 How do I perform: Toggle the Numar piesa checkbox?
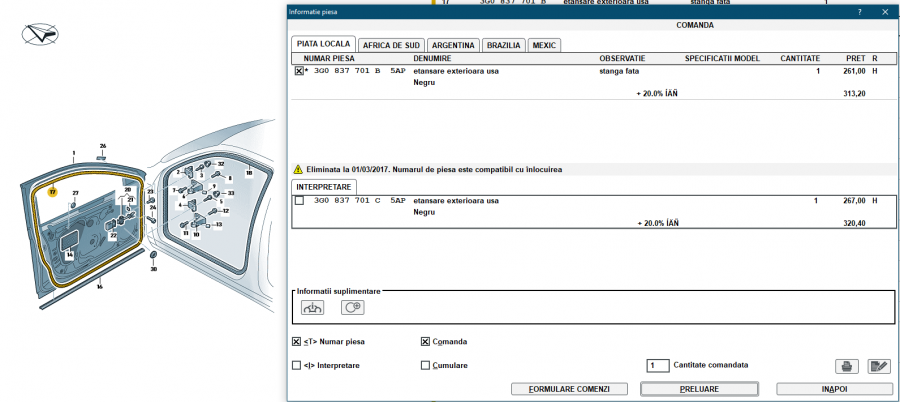click(296, 341)
